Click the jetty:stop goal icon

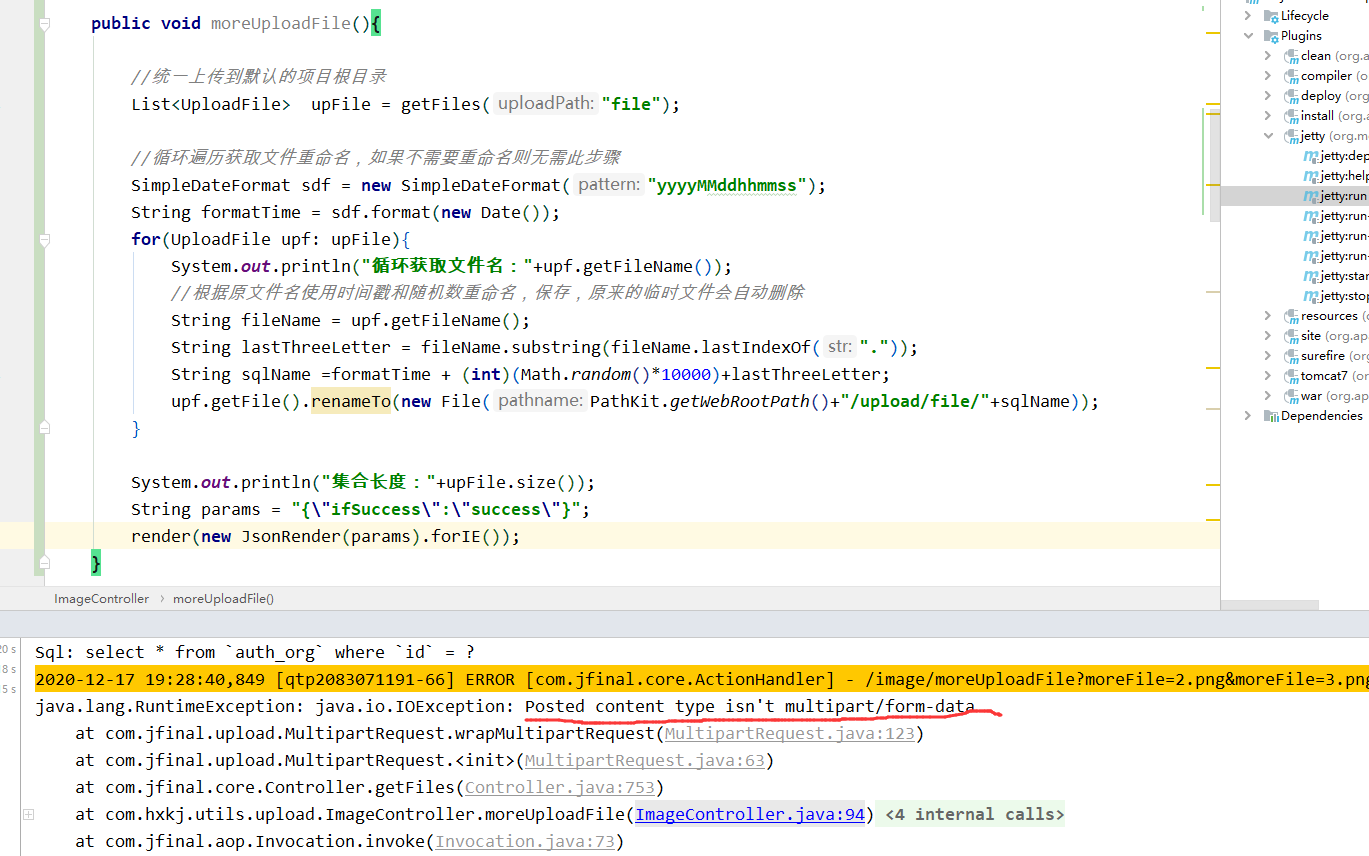click(1311, 296)
